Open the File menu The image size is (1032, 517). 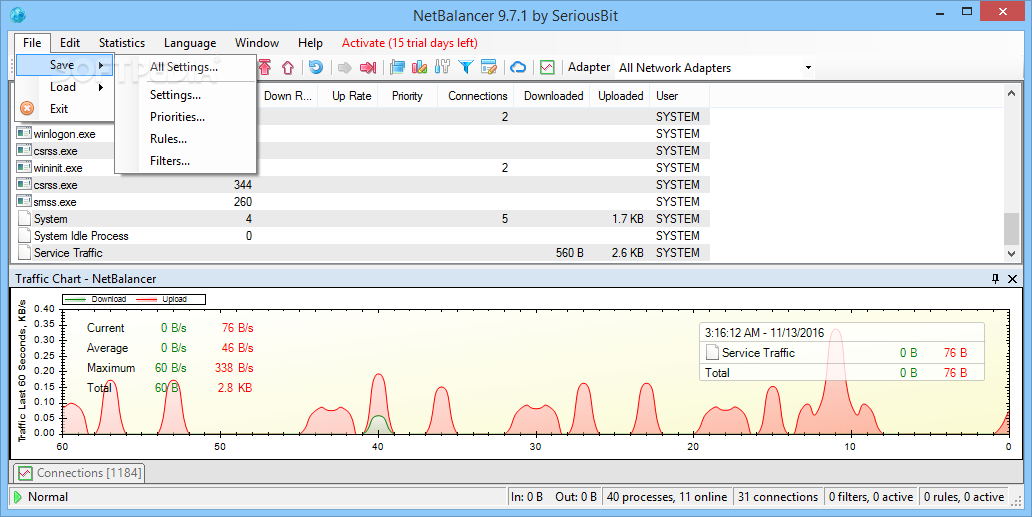[32, 43]
